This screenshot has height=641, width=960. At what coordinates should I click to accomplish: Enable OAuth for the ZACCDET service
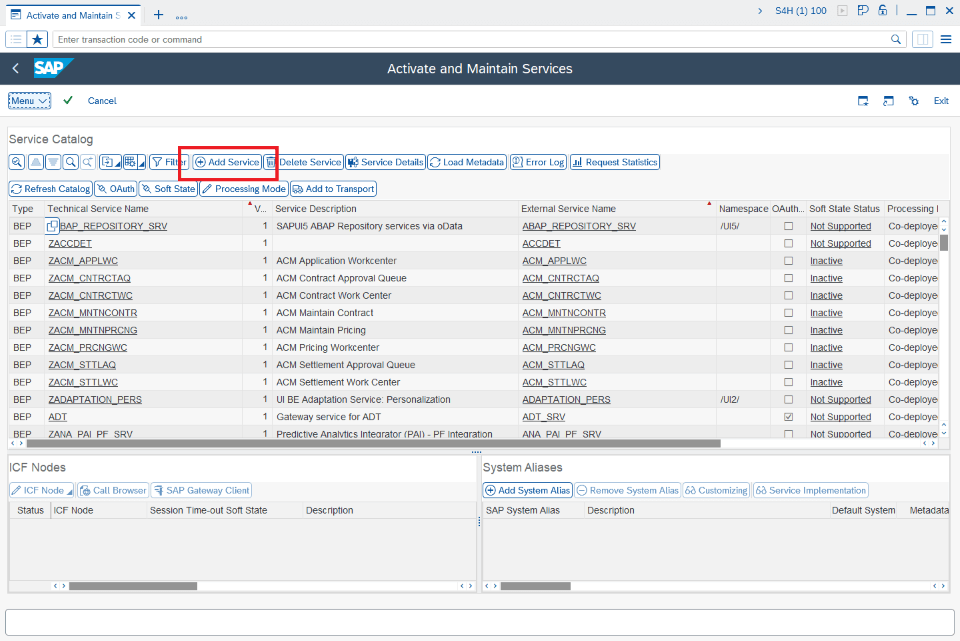pos(788,243)
